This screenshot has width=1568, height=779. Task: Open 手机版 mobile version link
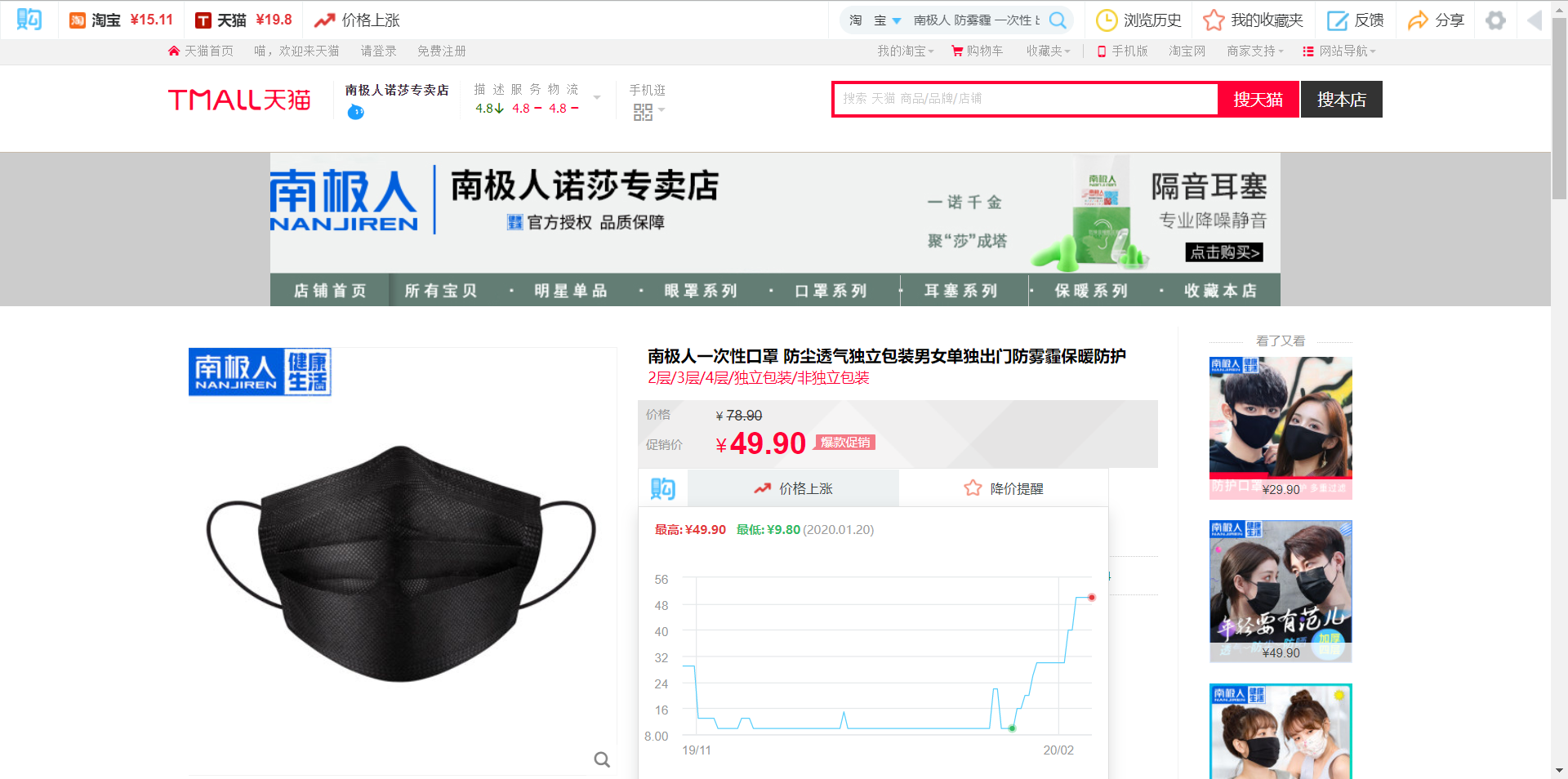1123,51
